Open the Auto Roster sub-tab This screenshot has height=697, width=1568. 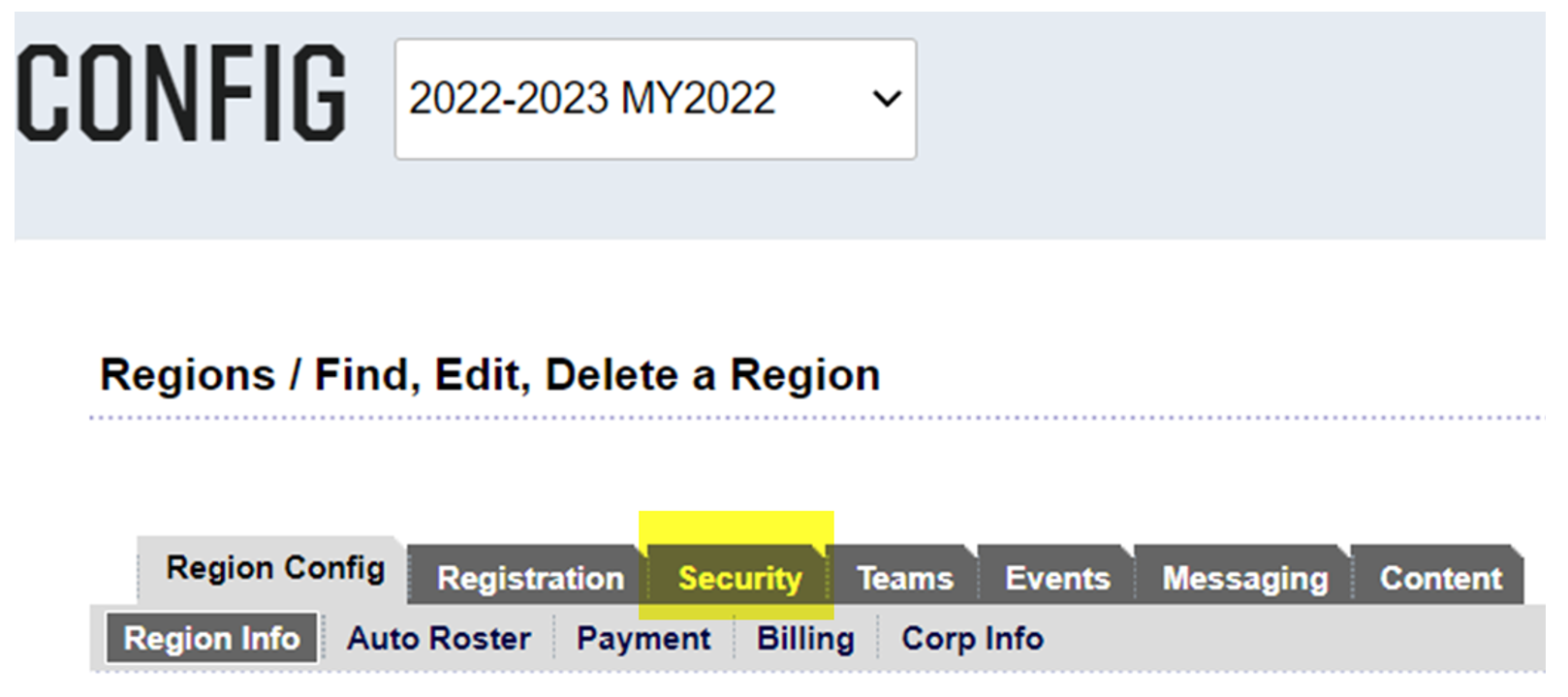click(439, 639)
